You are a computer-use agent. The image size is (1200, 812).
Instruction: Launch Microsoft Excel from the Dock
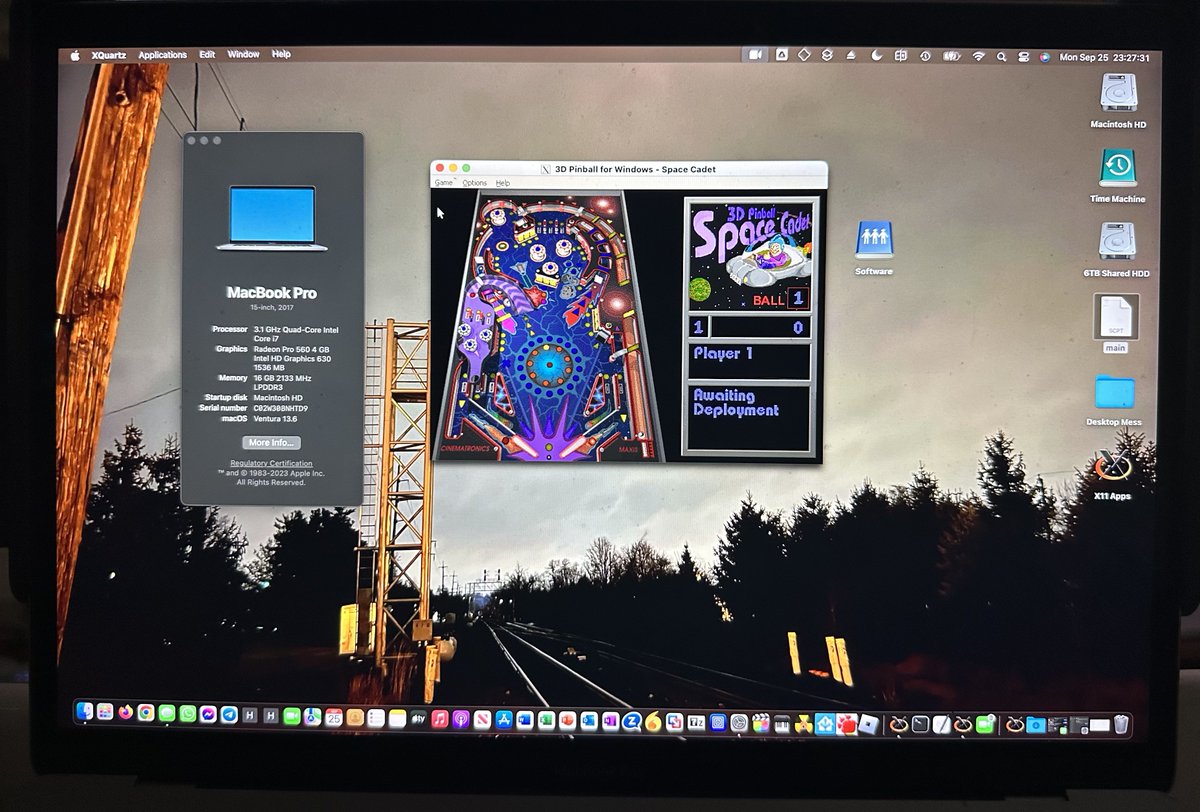[545, 719]
